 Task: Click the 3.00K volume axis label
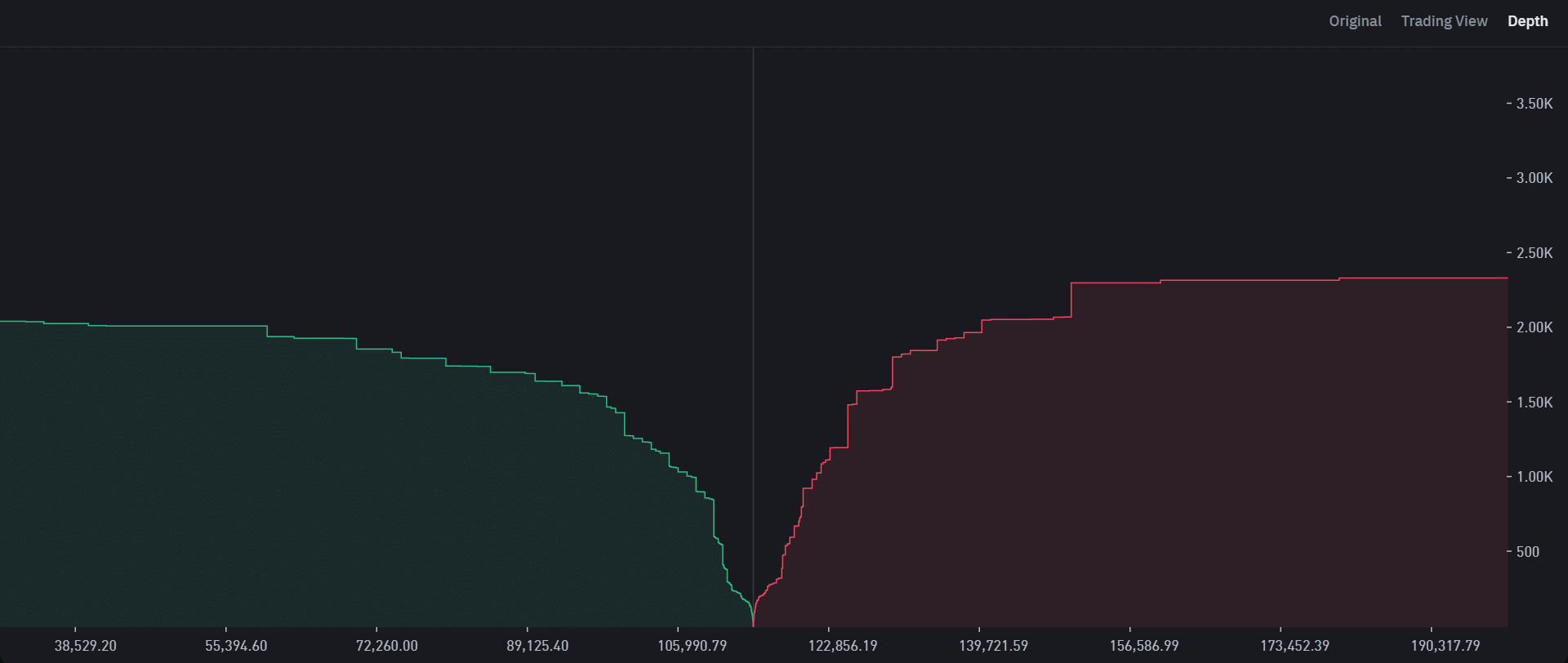1535,178
